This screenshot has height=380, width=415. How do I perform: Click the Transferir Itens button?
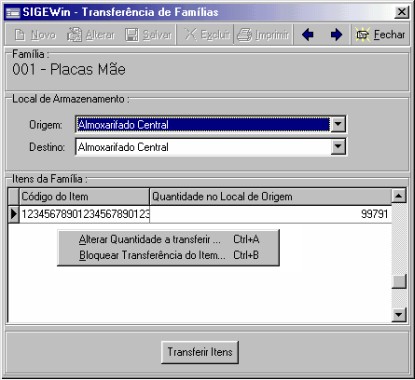tap(200, 352)
